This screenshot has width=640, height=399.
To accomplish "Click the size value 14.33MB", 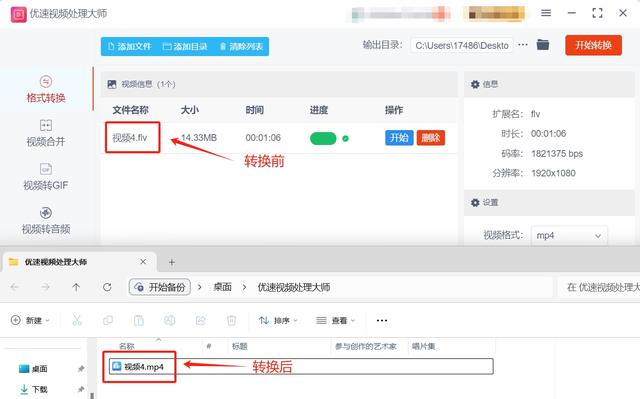I will [x=199, y=138].
